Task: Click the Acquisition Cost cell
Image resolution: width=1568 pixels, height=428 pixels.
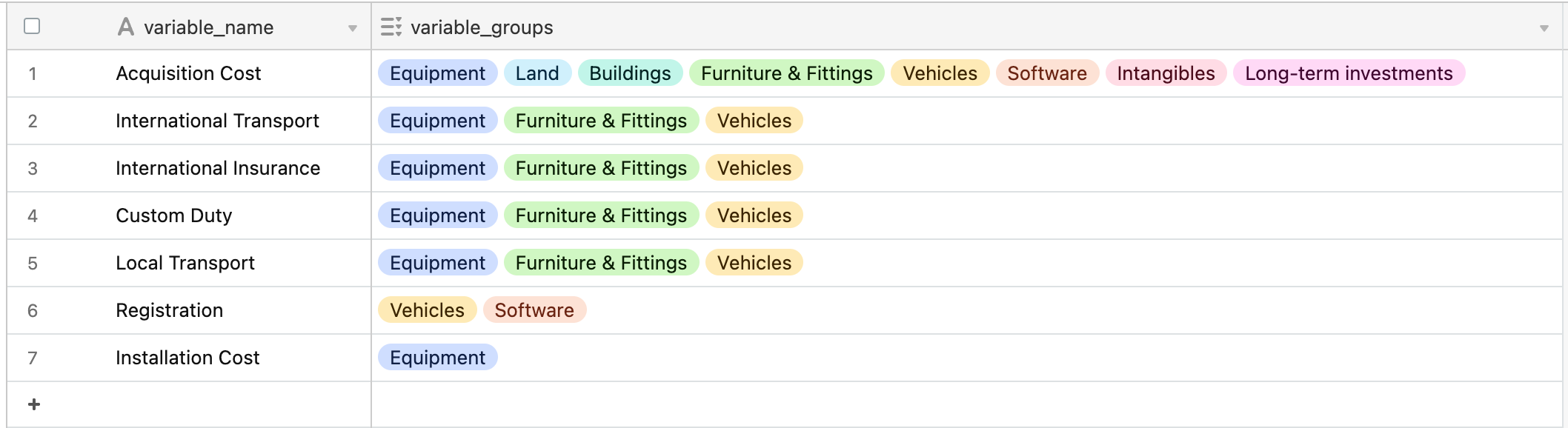Action: [189, 73]
